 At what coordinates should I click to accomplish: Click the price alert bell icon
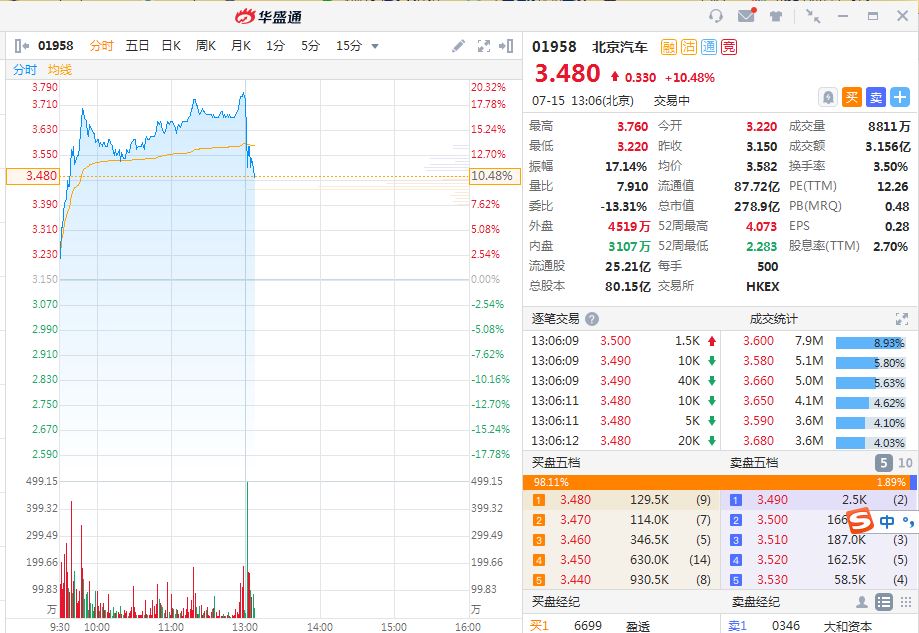tap(828, 97)
